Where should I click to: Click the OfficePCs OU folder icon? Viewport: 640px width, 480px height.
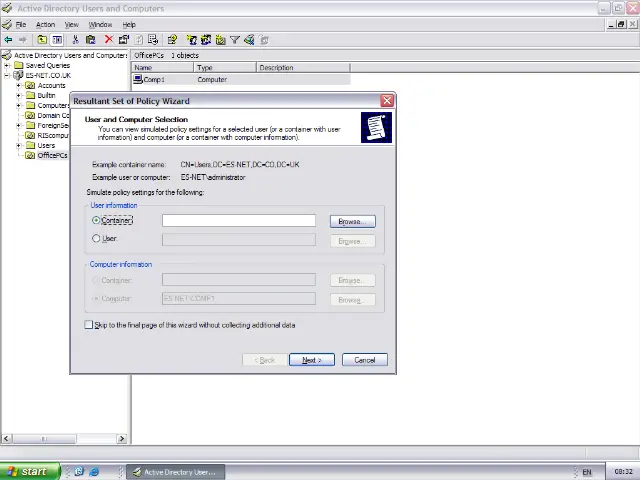[30, 156]
